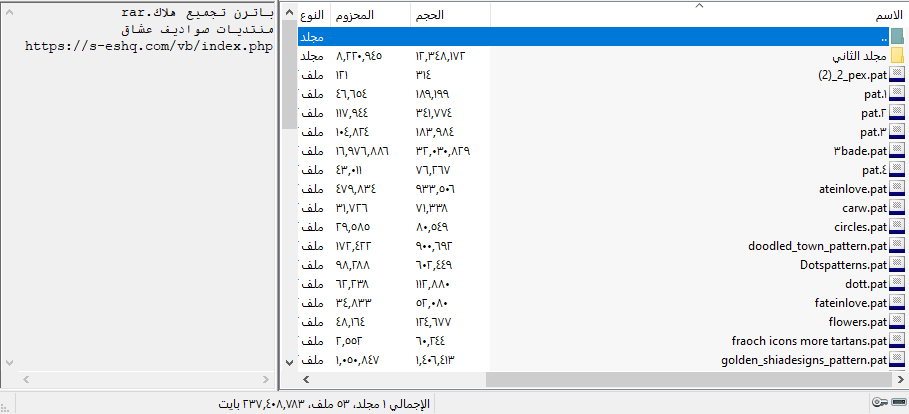
Task: Sort by the النوع (Type) column header
Action: 314,15
